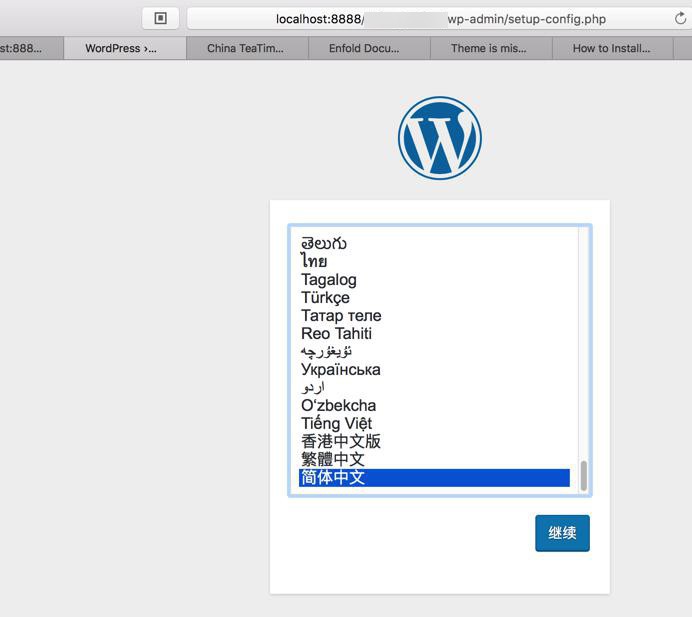
Task: Click the sidebar toggle icon beside address bar
Action: 161,19
